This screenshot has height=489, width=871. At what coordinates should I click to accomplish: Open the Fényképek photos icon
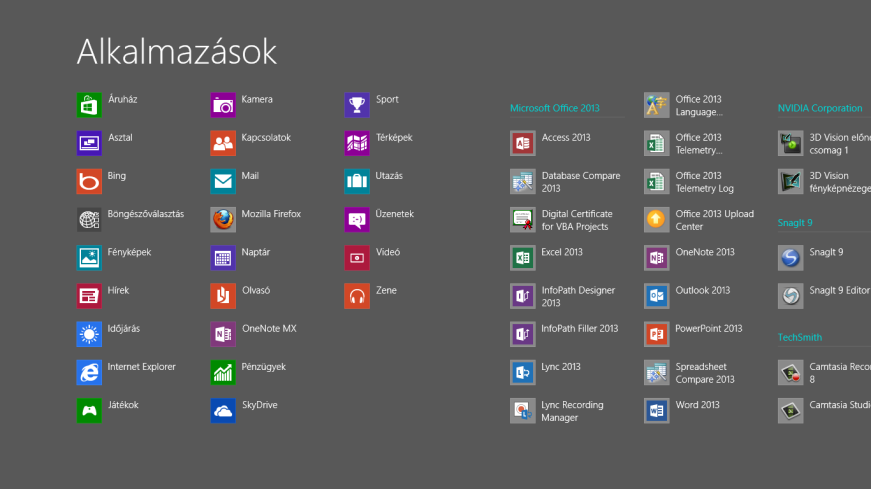[x=89, y=258]
